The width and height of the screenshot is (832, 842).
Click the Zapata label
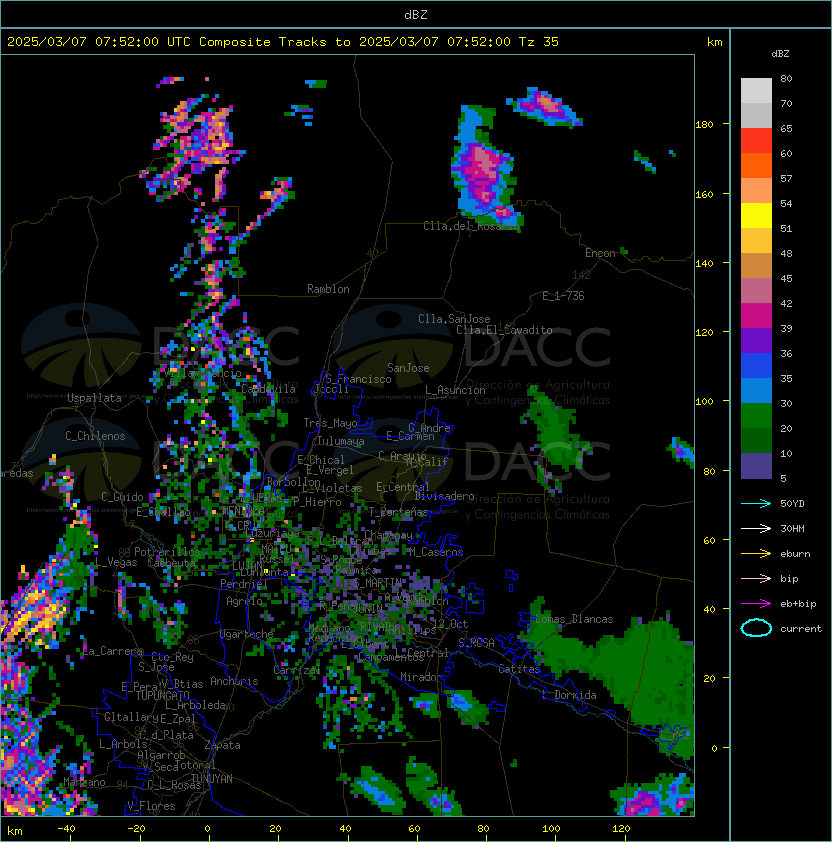222,745
